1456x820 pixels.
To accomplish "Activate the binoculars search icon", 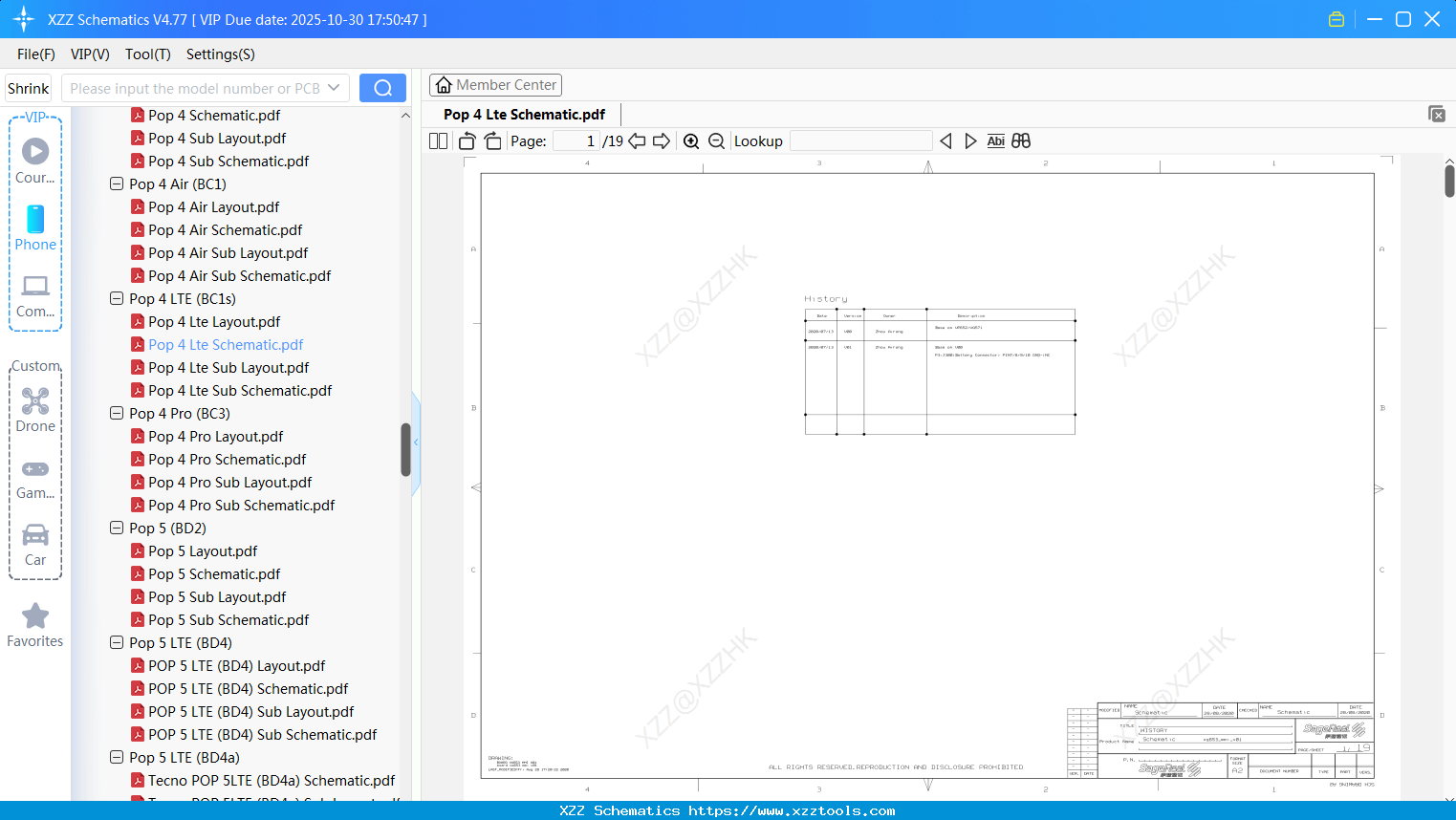I will coord(1020,140).
